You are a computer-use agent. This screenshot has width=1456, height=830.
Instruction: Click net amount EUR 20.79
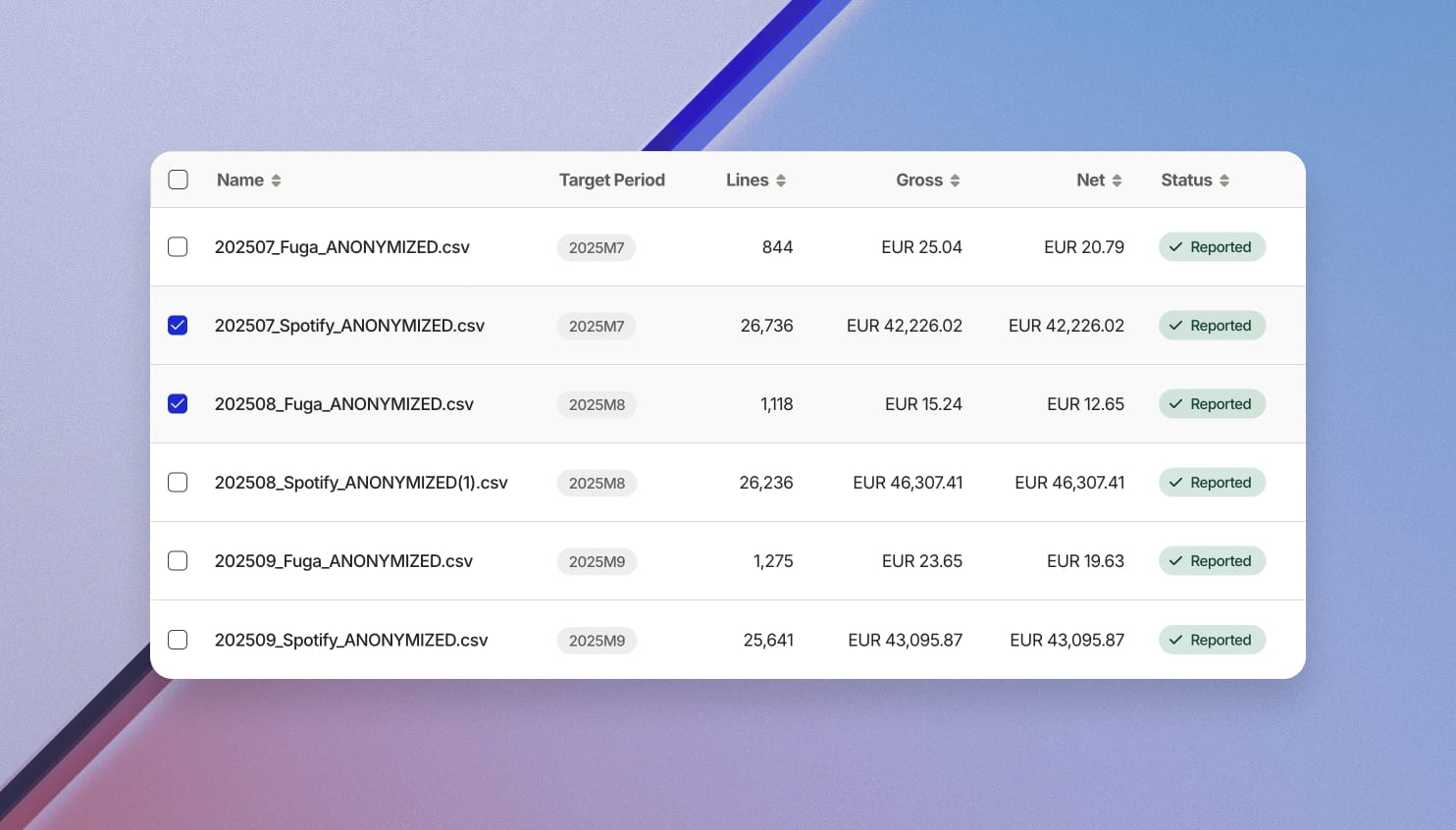pyautogui.click(x=1084, y=247)
